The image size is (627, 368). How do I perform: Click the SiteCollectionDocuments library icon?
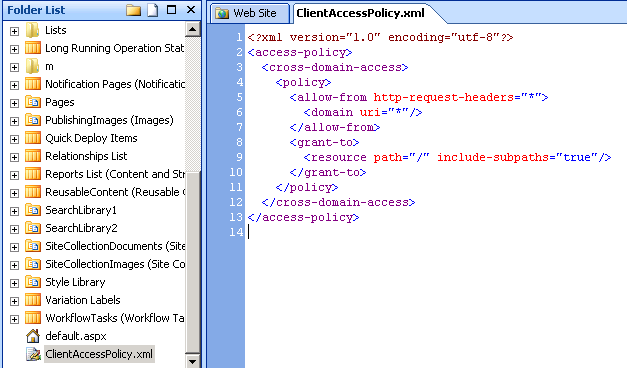(x=32, y=246)
